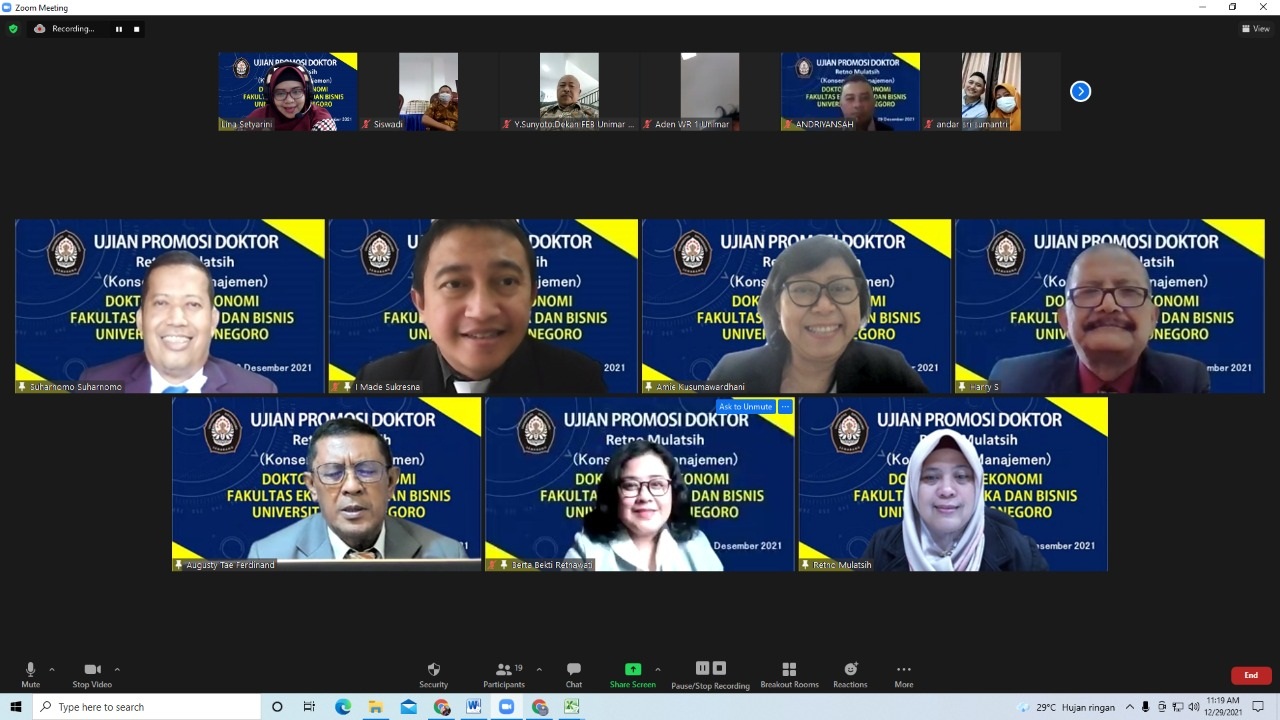The width and height of the screenshot is (1280, 720).
Task: Open the Security options
Action: tap(433, 674)
